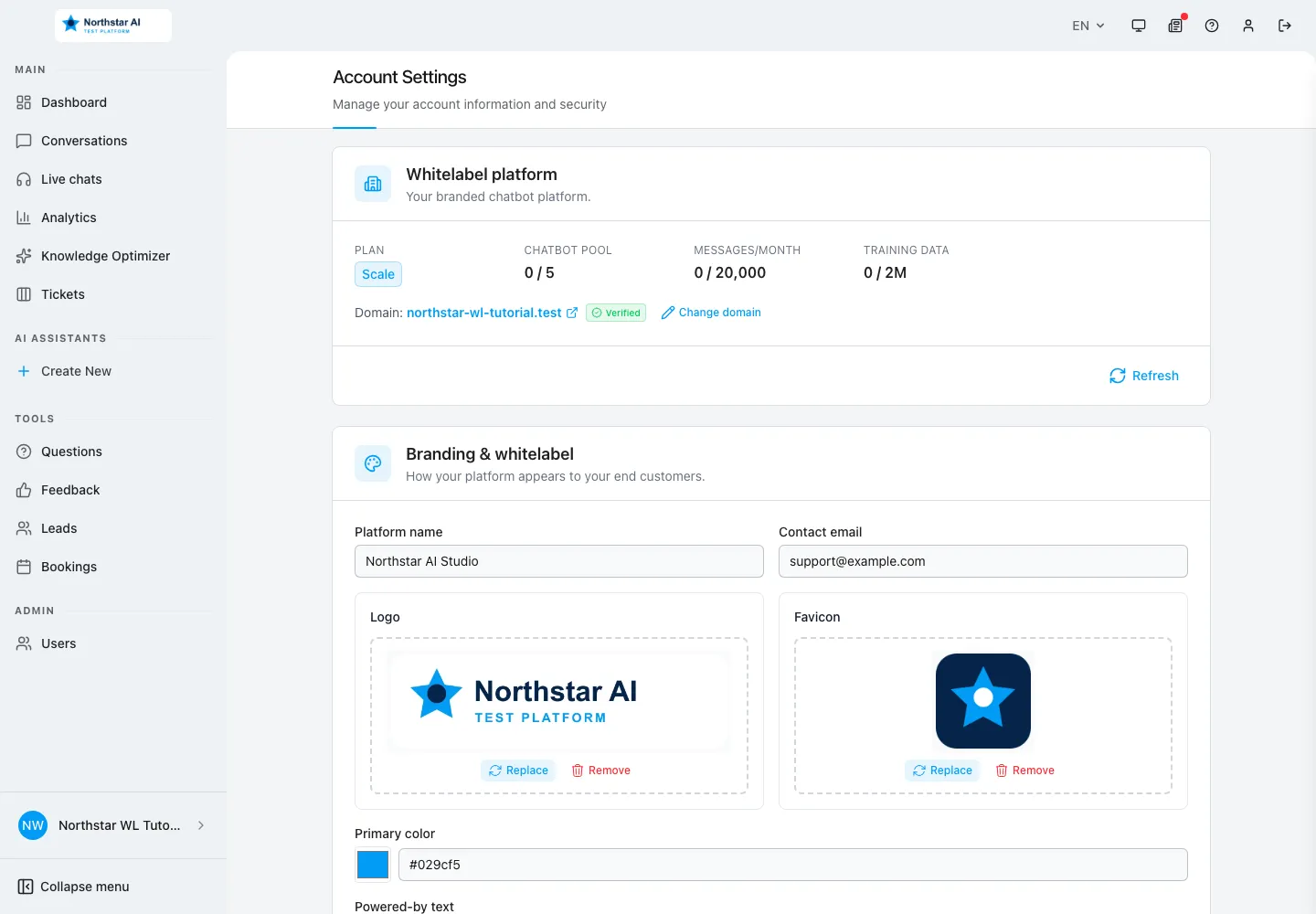Screen dimensions: 1316x914
Task: Open the news icon with red dot
Action: click(1175, 26)
